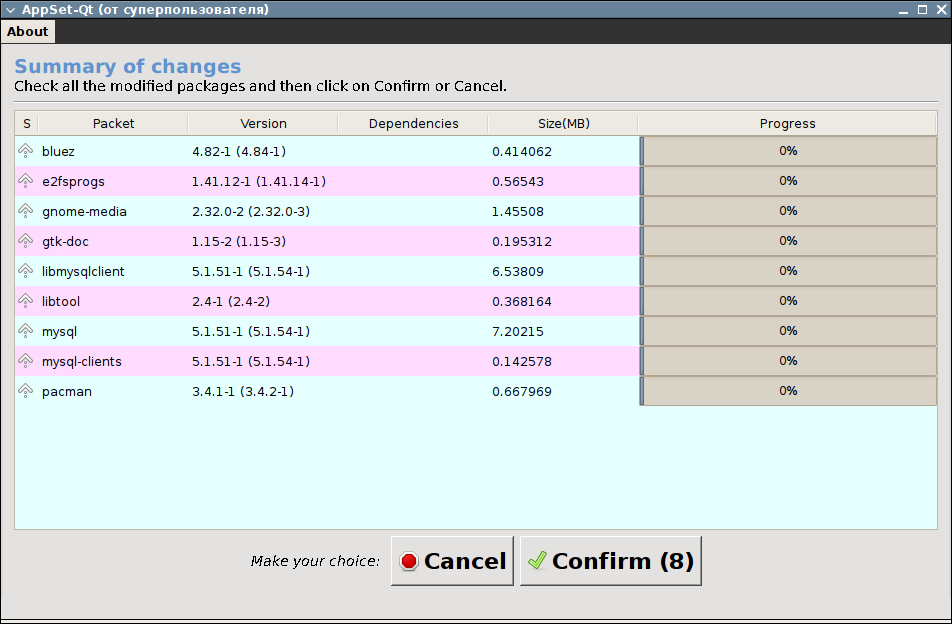Screen dimensions: 952x624
Task: Click version 3.4.1-1 (3.4.2-1) cell
Action: click(x=243, y=392)
